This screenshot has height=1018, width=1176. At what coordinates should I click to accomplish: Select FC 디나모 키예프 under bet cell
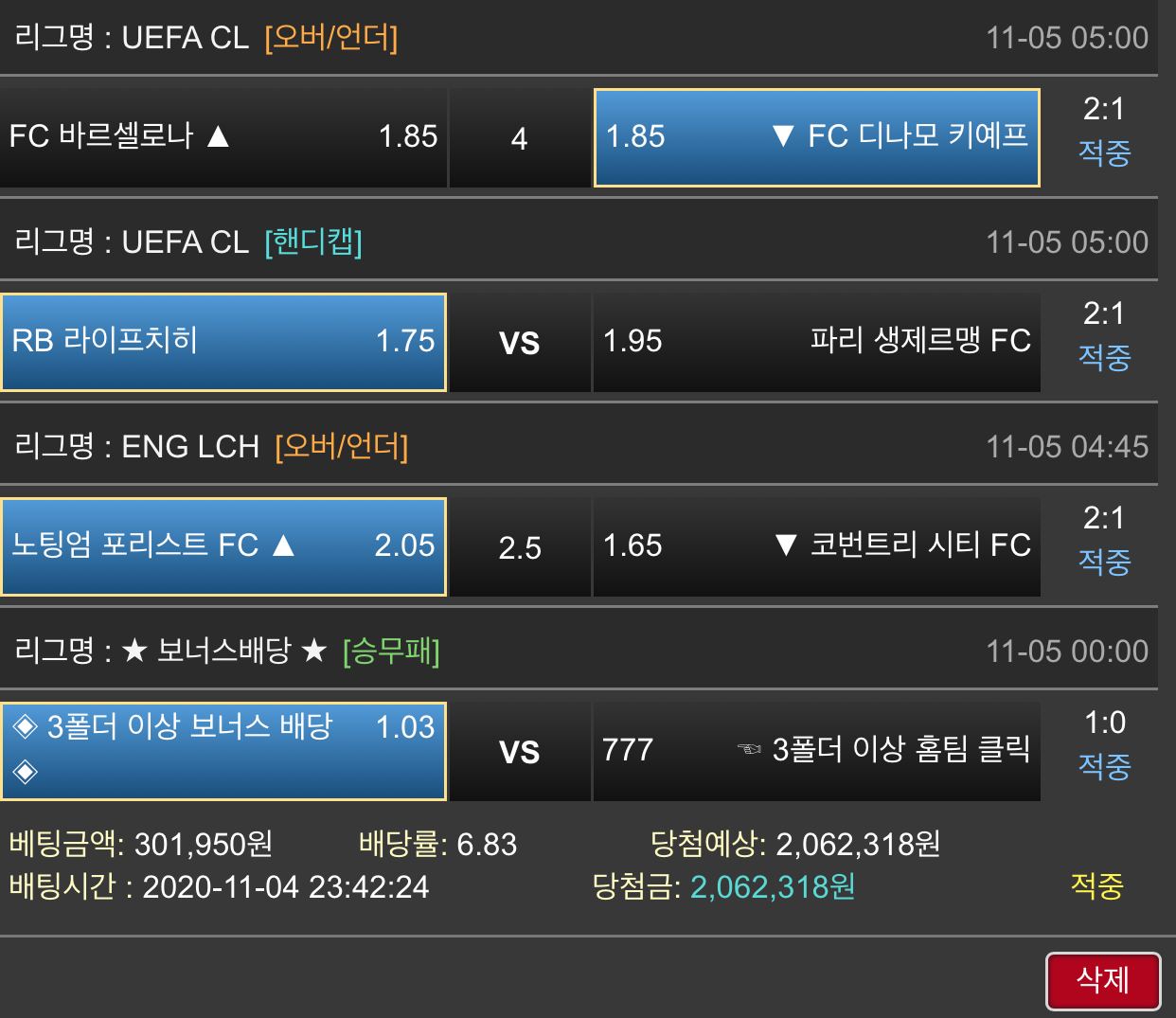816,137
